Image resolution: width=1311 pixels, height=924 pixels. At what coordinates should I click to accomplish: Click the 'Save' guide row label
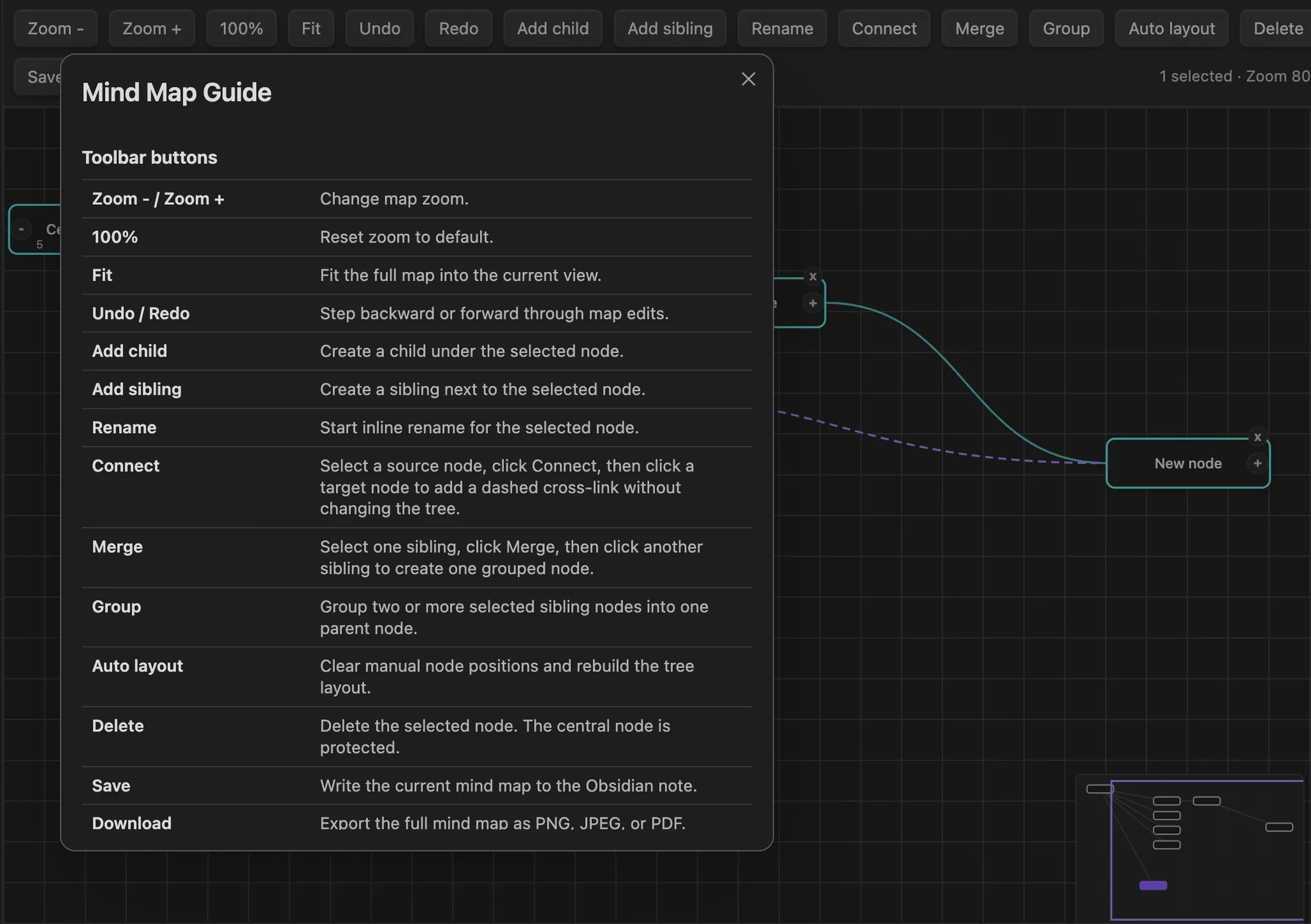click(111, 786)
